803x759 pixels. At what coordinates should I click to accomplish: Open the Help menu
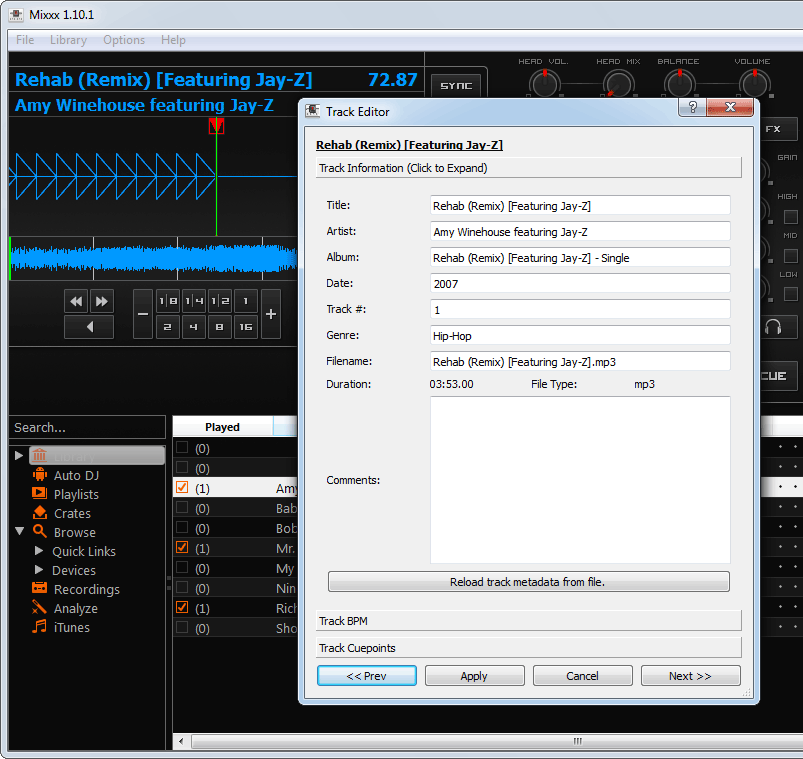click(x=173, y=40)
